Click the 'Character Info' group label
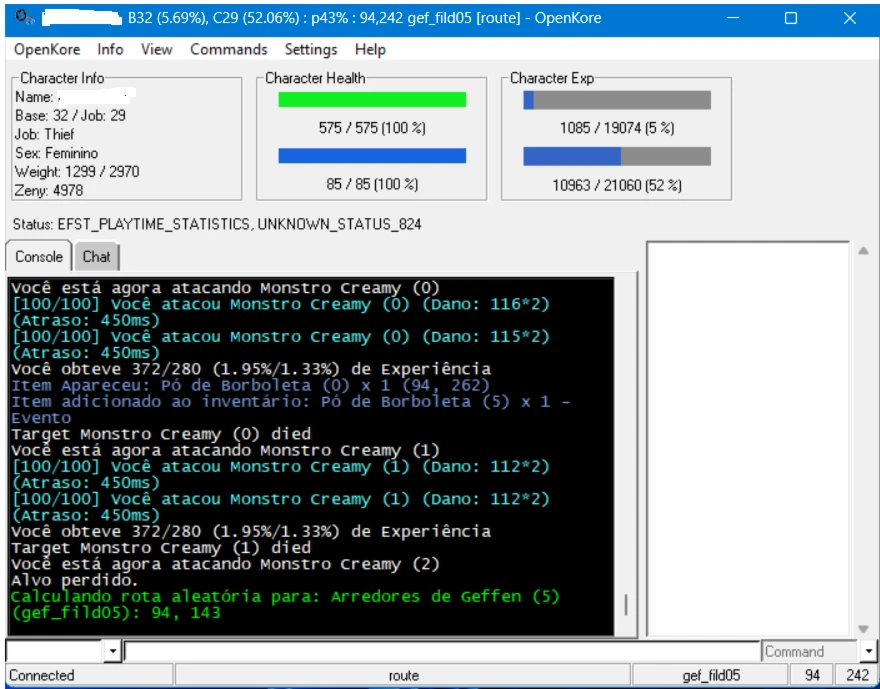Viewport: 880px width, 689px height. (62, 78)
